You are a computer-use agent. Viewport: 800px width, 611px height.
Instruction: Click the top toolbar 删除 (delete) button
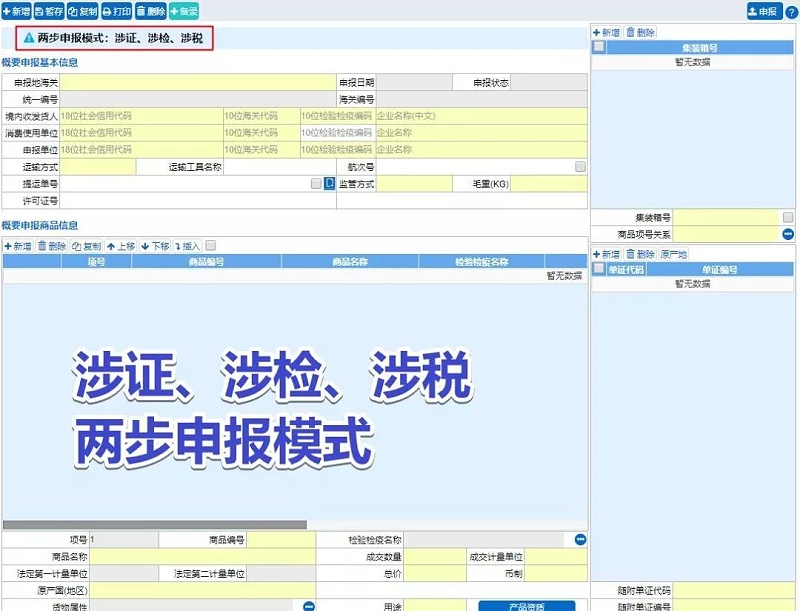[151, 11]
